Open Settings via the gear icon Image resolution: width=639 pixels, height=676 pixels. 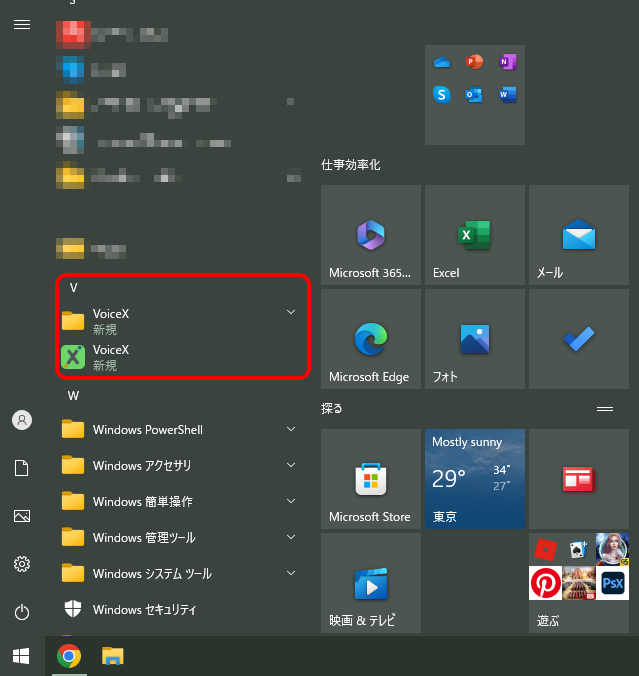21,564
